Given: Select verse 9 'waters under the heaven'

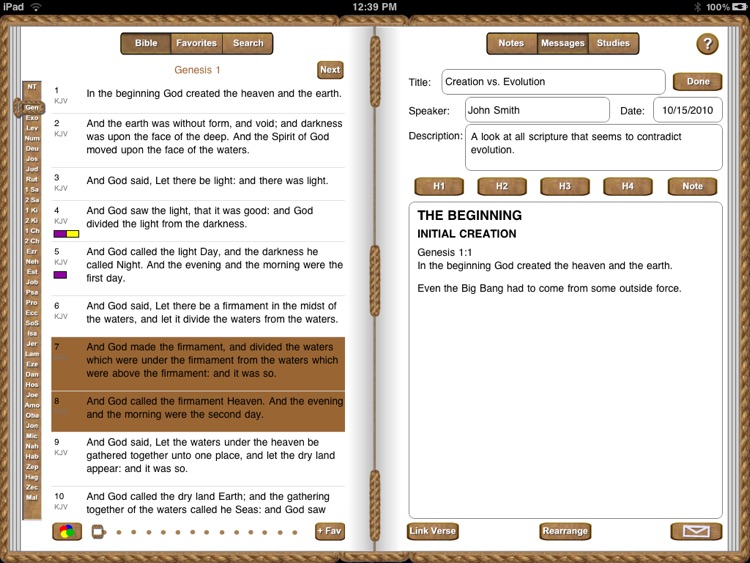Looking at the screenshot, I should coord(198,459).
